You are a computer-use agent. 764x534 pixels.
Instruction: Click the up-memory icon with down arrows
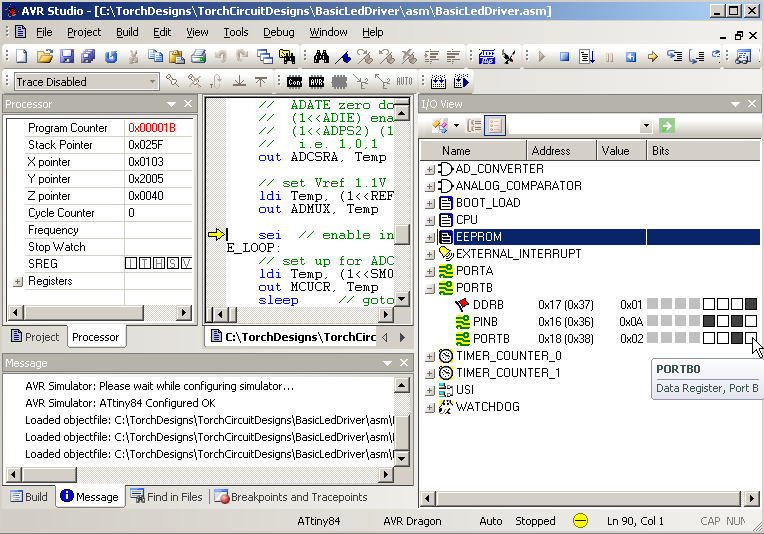point(438,81)
